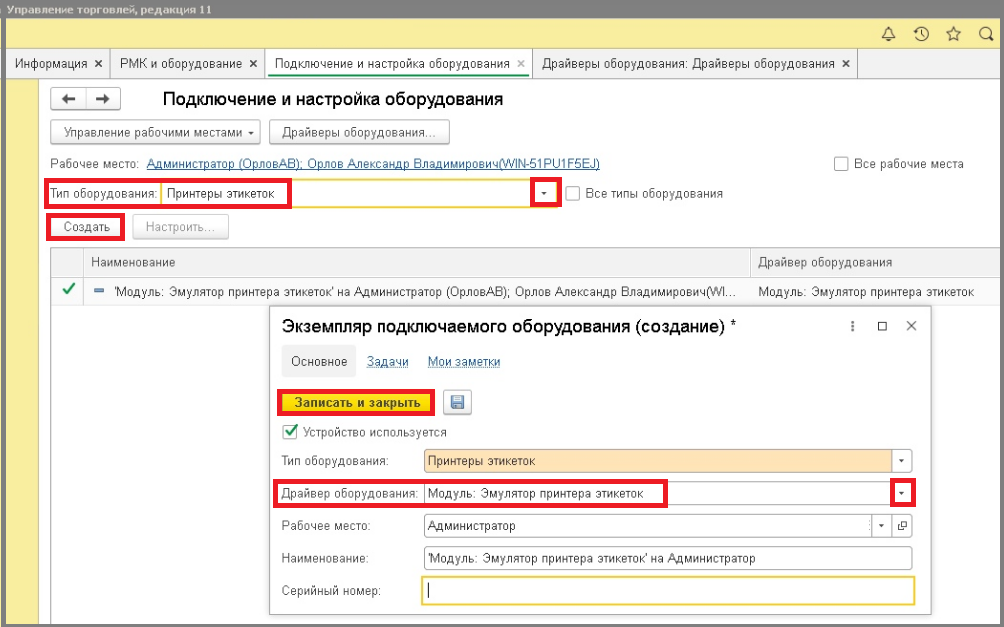Expand Рабочее место dropdown arrow in dialog
1004x627 pixels.
coord(881,526)
